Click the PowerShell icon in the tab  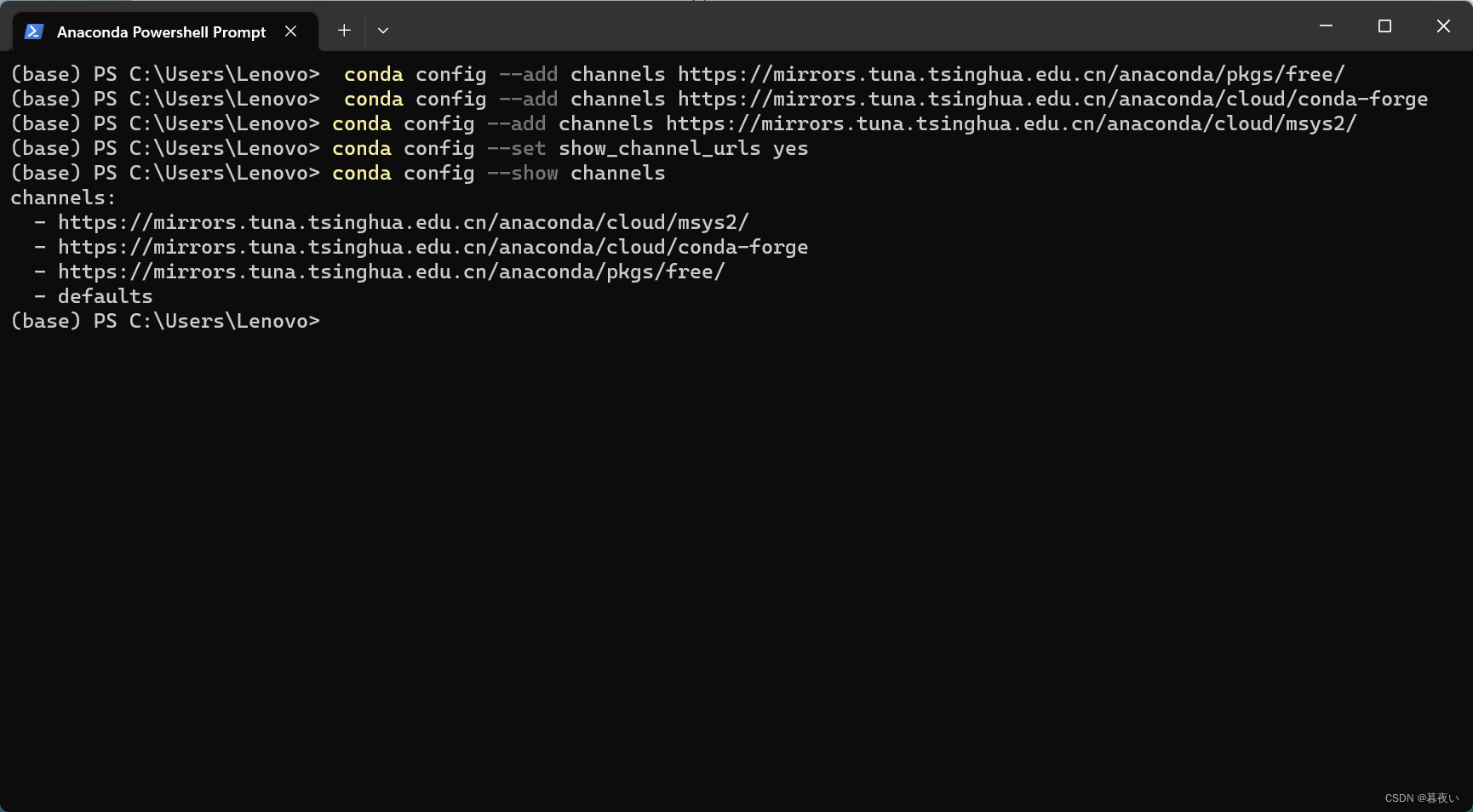click(34, 31)
